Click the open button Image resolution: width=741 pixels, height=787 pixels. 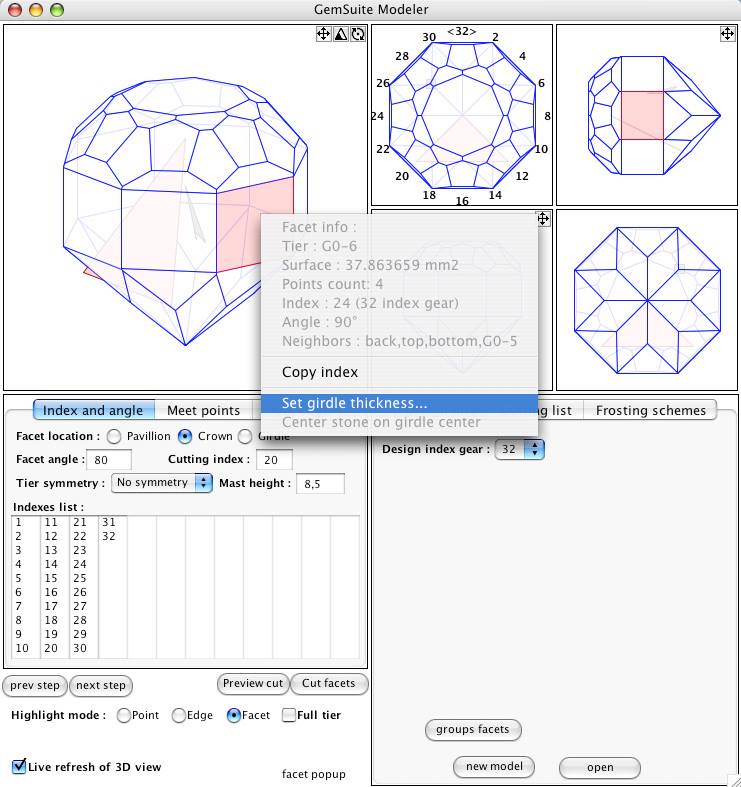pyautogui.click(x=600, y=767)
